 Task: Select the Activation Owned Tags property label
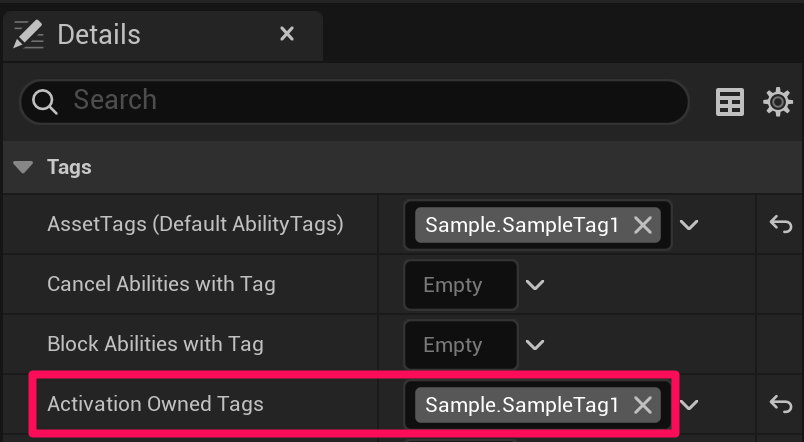pos(155,404)
